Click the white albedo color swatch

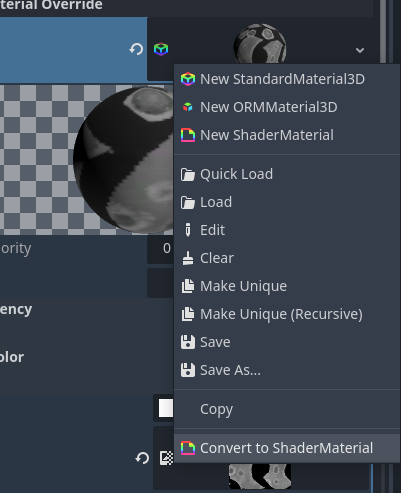pos(166,408)
